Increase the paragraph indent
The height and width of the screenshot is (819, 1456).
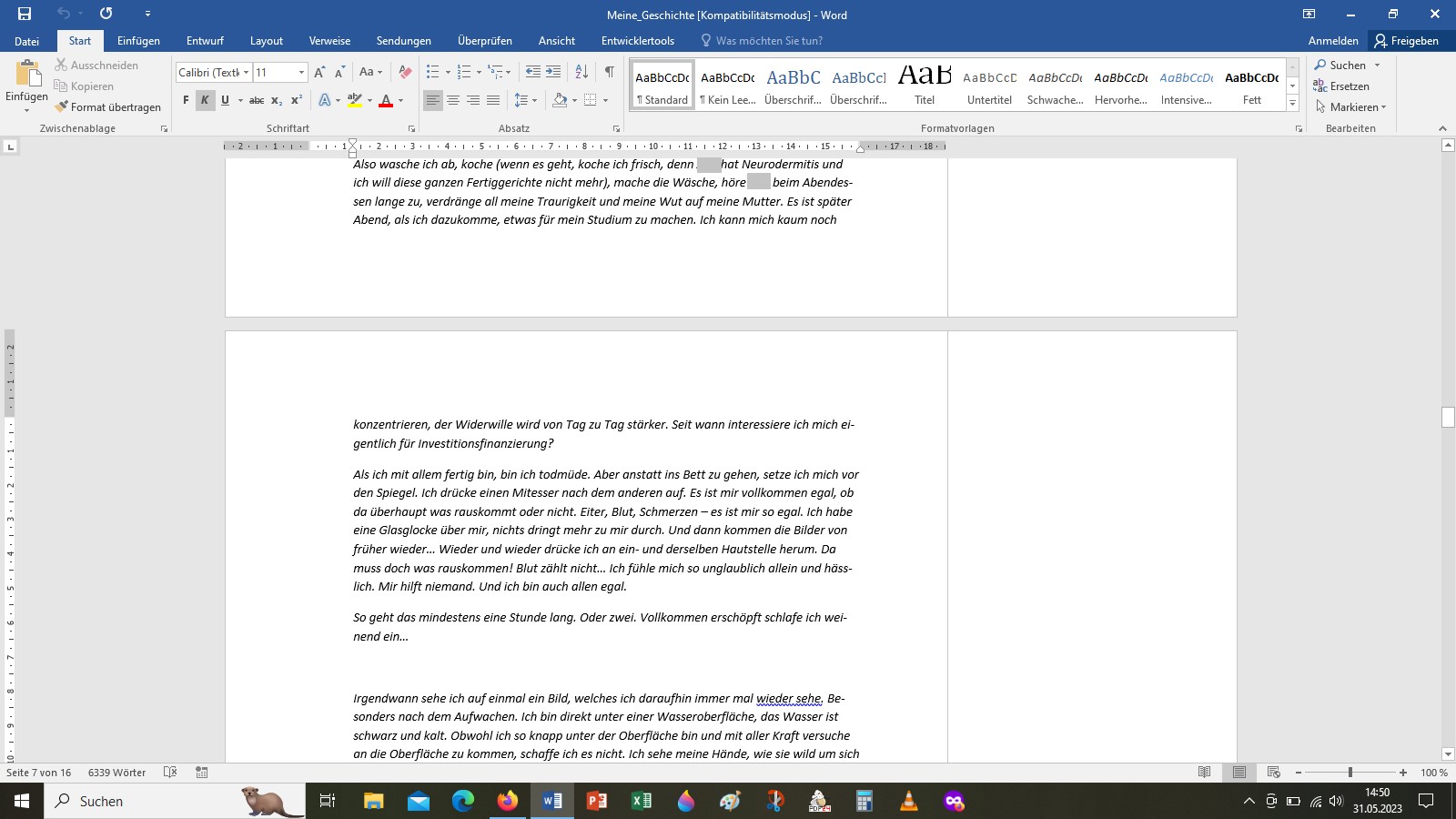[x=553, y=72]
